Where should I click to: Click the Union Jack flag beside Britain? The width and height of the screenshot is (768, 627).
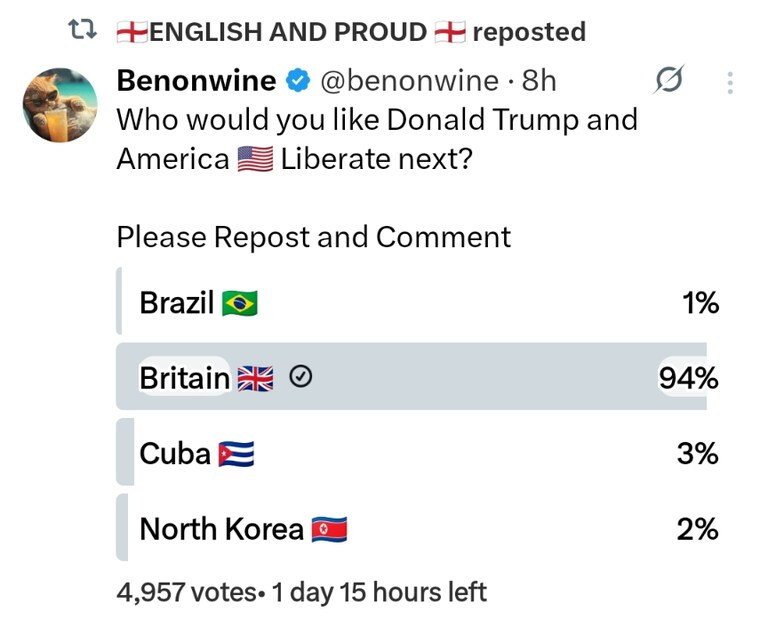click(x=256, y=378)
